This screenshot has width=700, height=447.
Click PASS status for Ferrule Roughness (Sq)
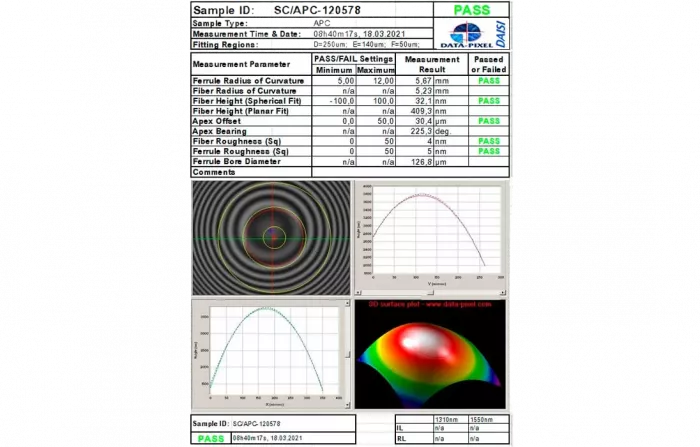[489, 151]
